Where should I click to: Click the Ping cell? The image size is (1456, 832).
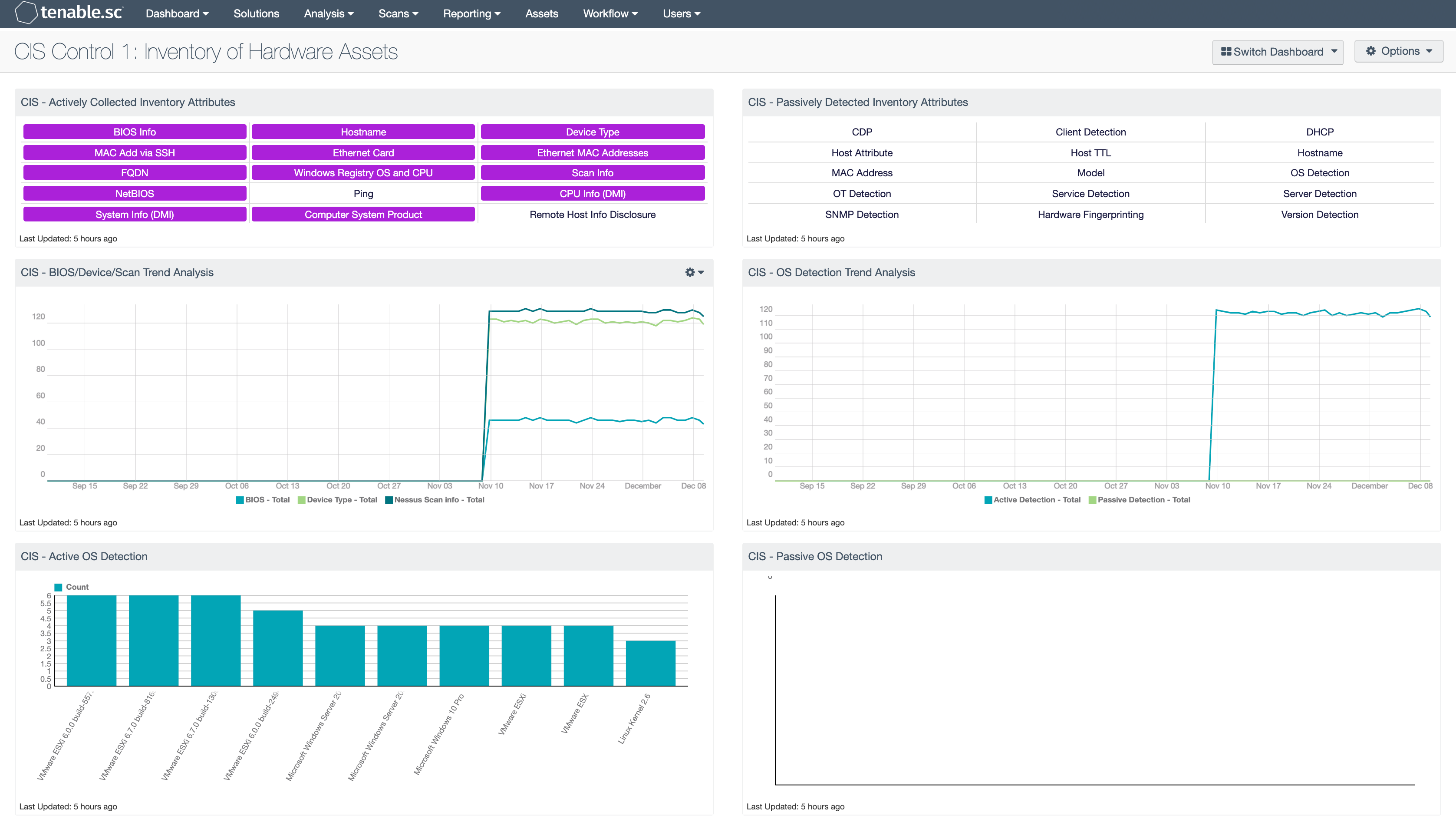pyautogui.click(x=363, y=193)
